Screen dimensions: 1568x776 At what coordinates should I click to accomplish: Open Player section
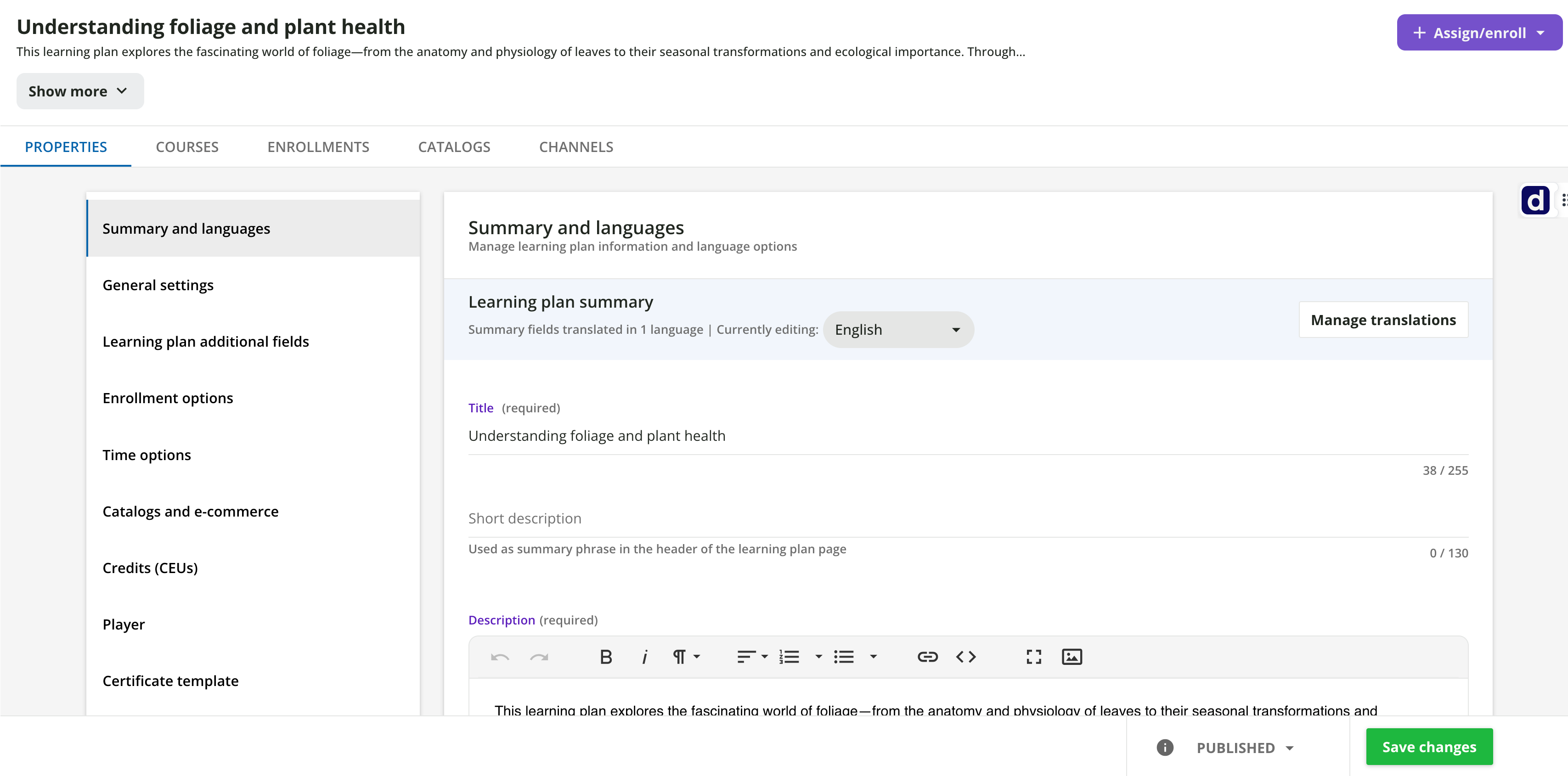pos(253,624)
